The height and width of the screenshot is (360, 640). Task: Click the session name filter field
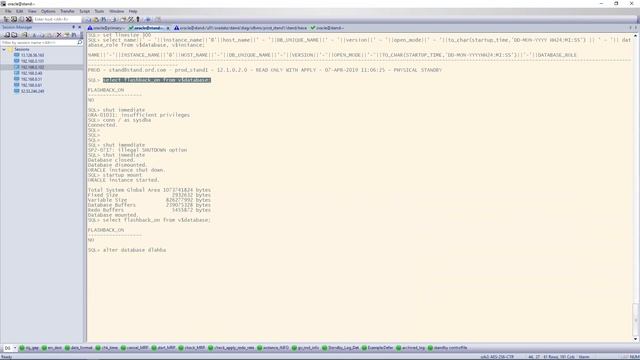[x=39, y=42]
